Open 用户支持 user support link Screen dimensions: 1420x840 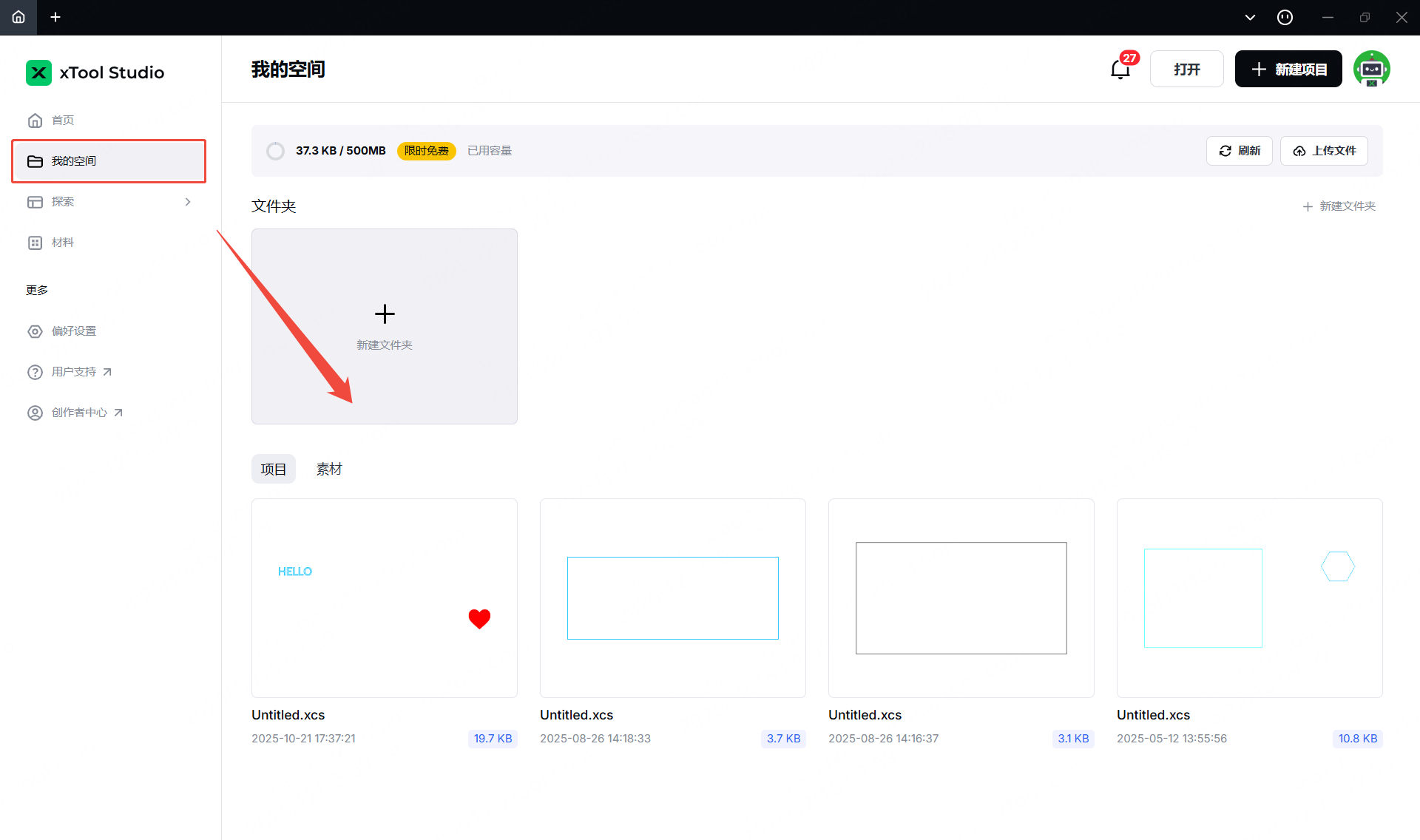(74, 372)
